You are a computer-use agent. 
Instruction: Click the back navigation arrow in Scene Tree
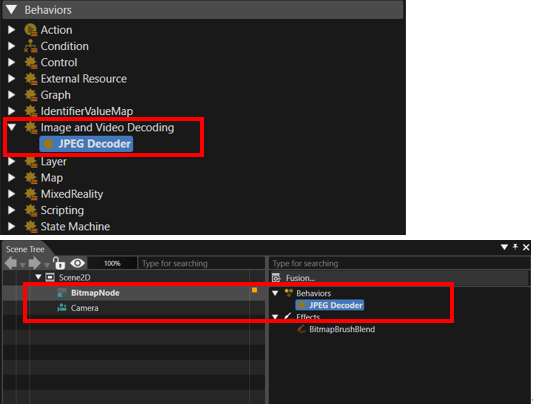point(11,263)
